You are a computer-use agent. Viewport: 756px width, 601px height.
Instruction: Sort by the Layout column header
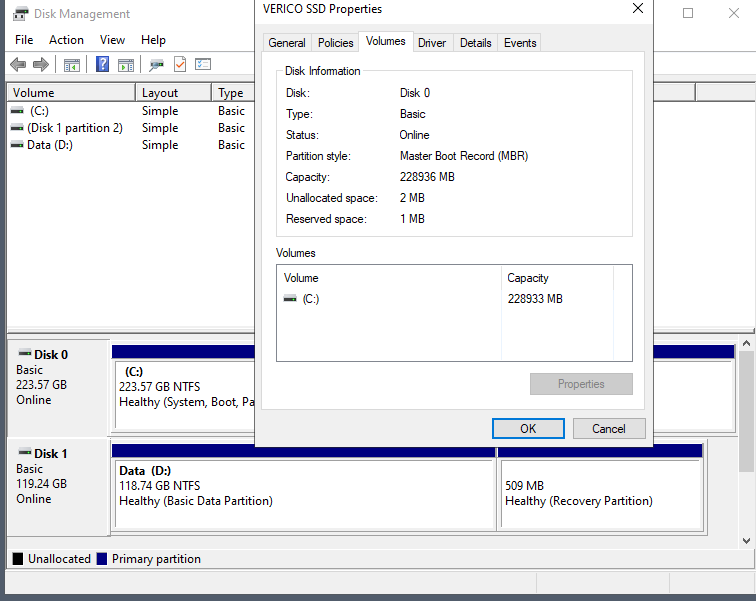[174, 93]
